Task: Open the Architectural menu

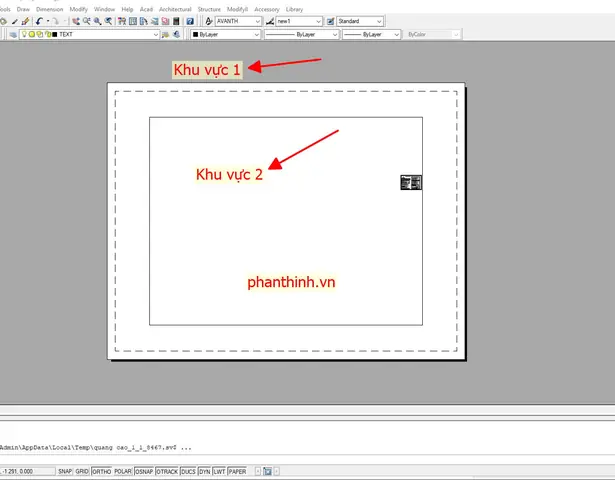Action: click(175, 9)
